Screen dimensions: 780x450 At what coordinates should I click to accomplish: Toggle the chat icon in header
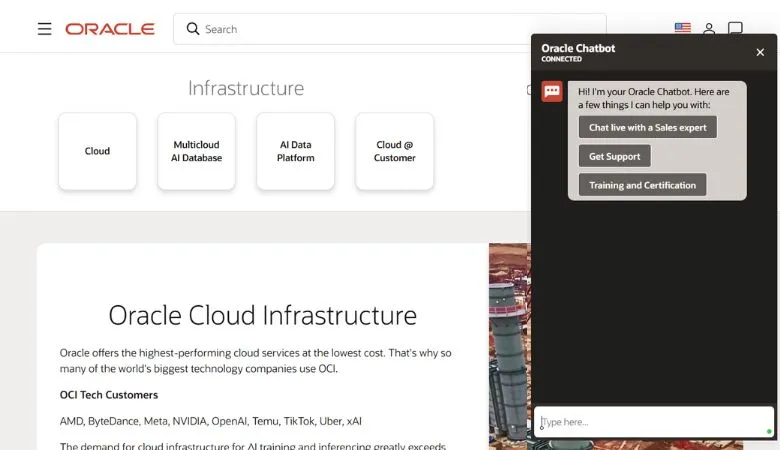click(x=735, y=28)
